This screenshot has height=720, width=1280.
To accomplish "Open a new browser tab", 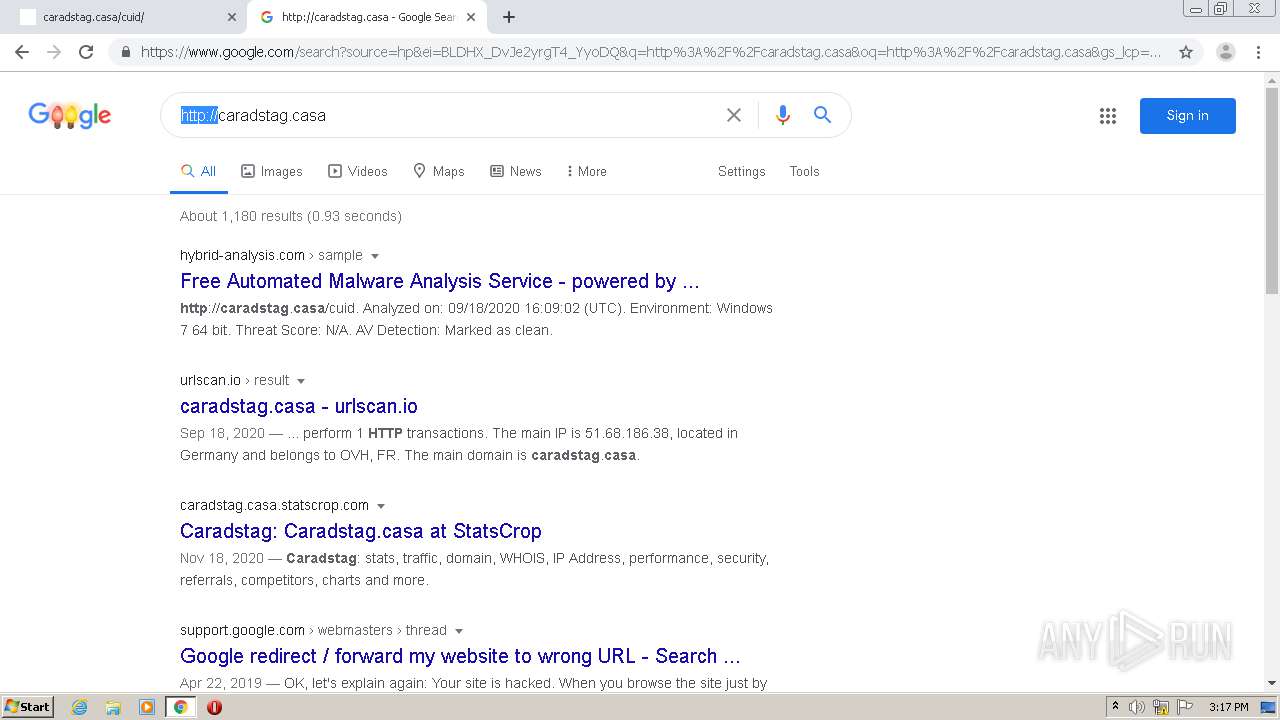I will tap(509, 17).
